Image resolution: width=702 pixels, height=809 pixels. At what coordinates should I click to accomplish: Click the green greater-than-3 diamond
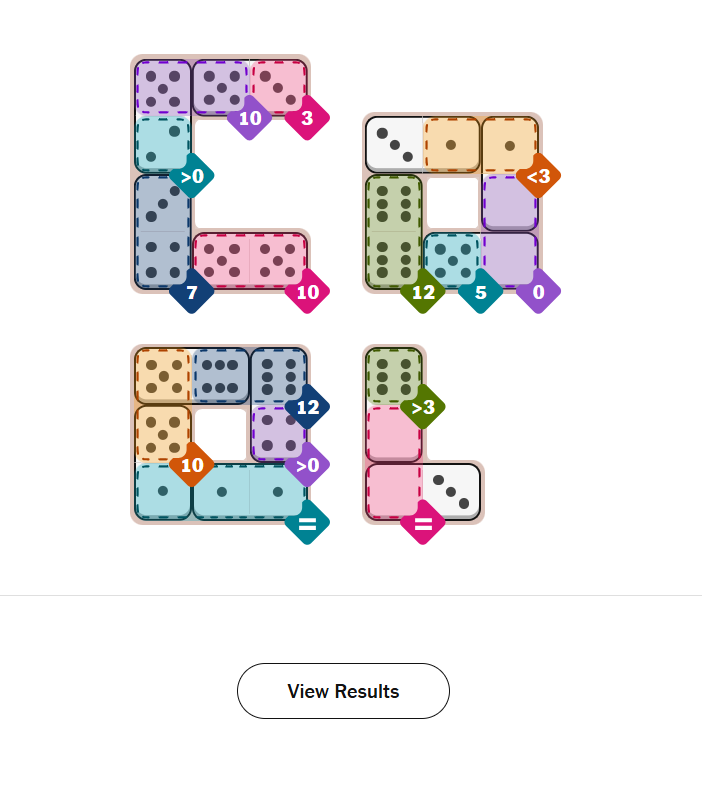point(423,407)
